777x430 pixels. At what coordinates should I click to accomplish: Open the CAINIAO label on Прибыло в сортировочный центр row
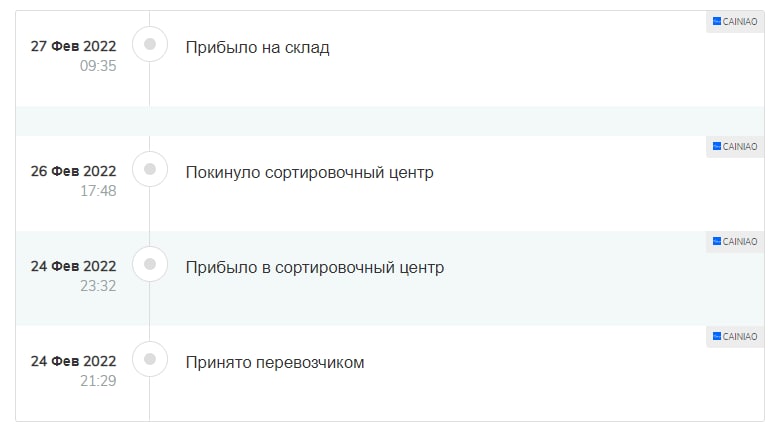(735, 241)
